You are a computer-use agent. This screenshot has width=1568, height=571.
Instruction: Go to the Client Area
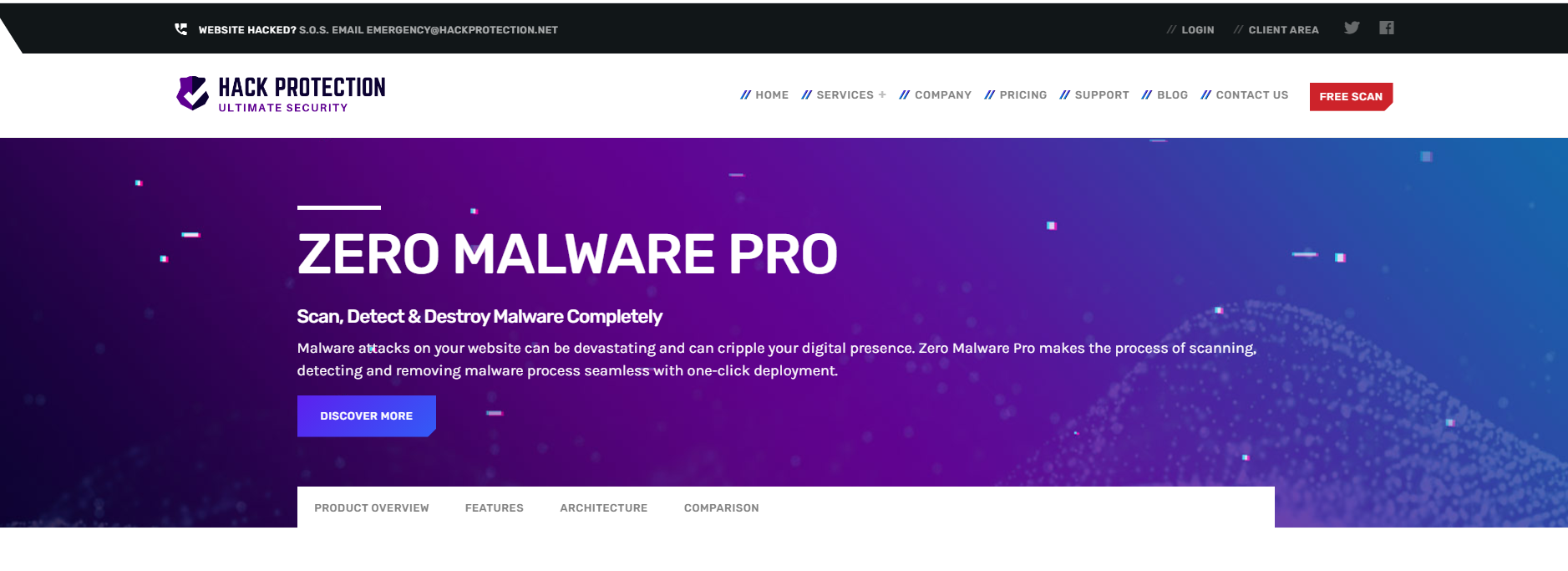click(x=1283, y=30)
